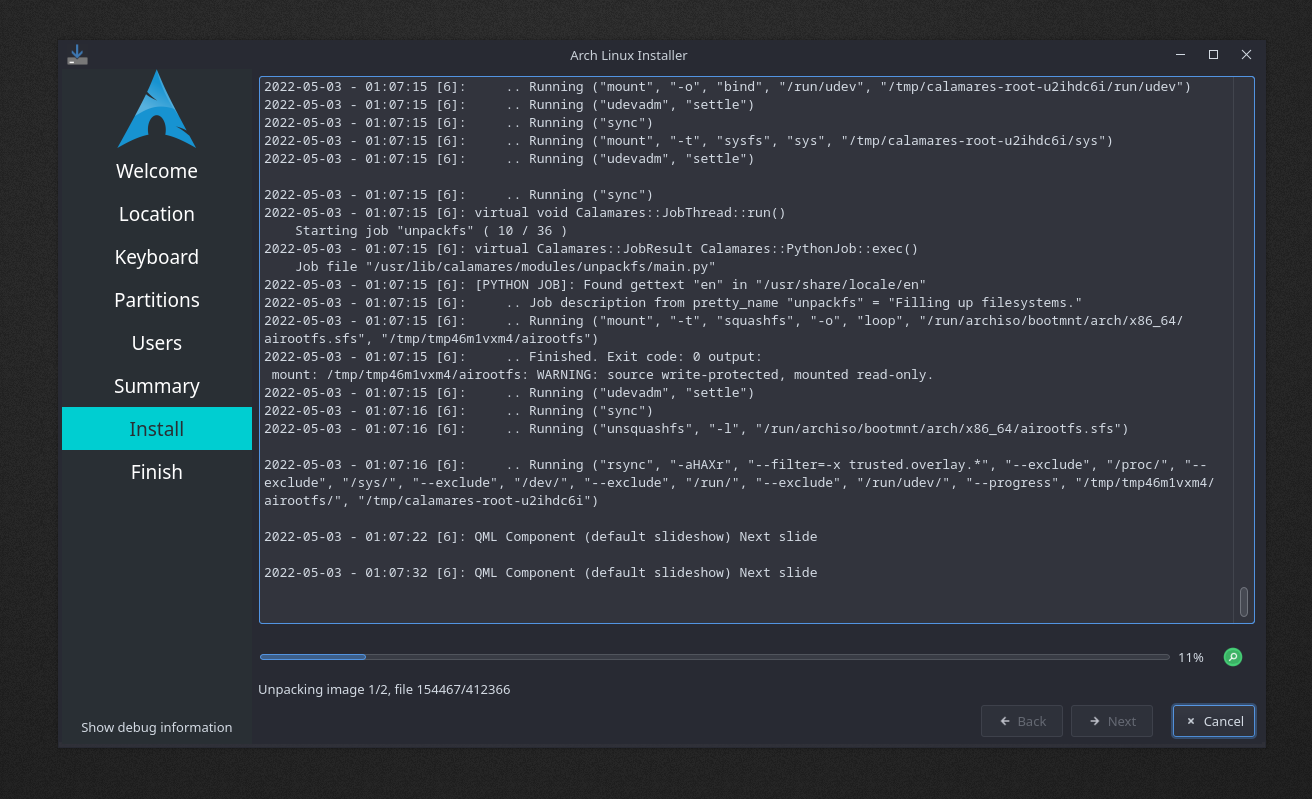This screenshot has width=1312, height=799.
Task: Click the 'WARNING: source write-protected' log line
Action: coord(602,375)
